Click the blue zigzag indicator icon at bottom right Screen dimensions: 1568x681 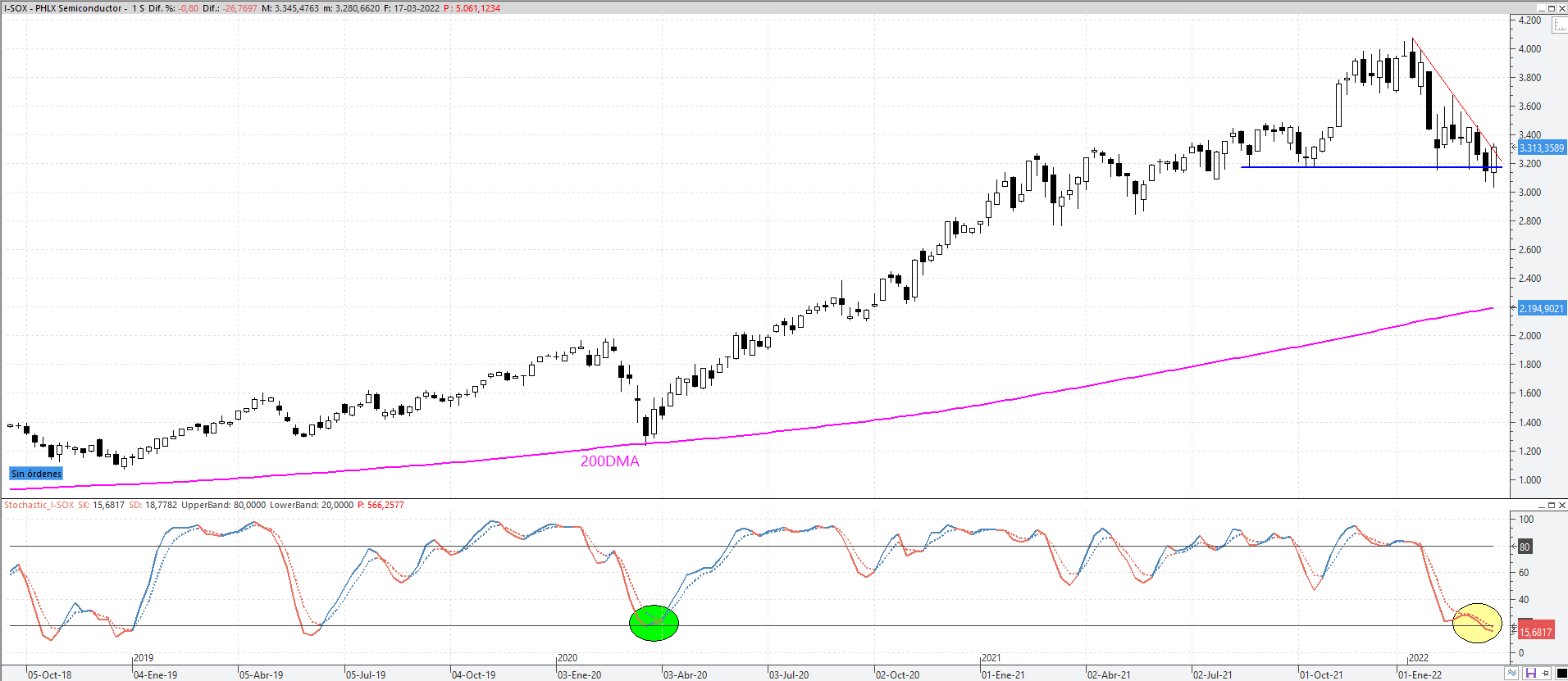pyautogui.click(x=1512, y=673)
